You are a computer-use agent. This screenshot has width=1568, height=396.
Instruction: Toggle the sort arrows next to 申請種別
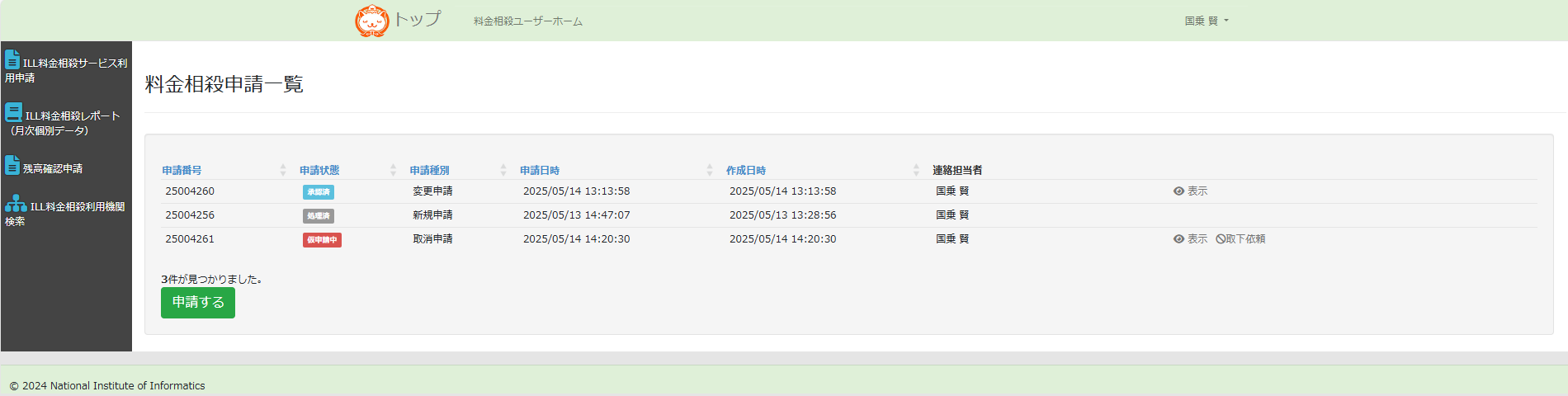pos(503,170)
